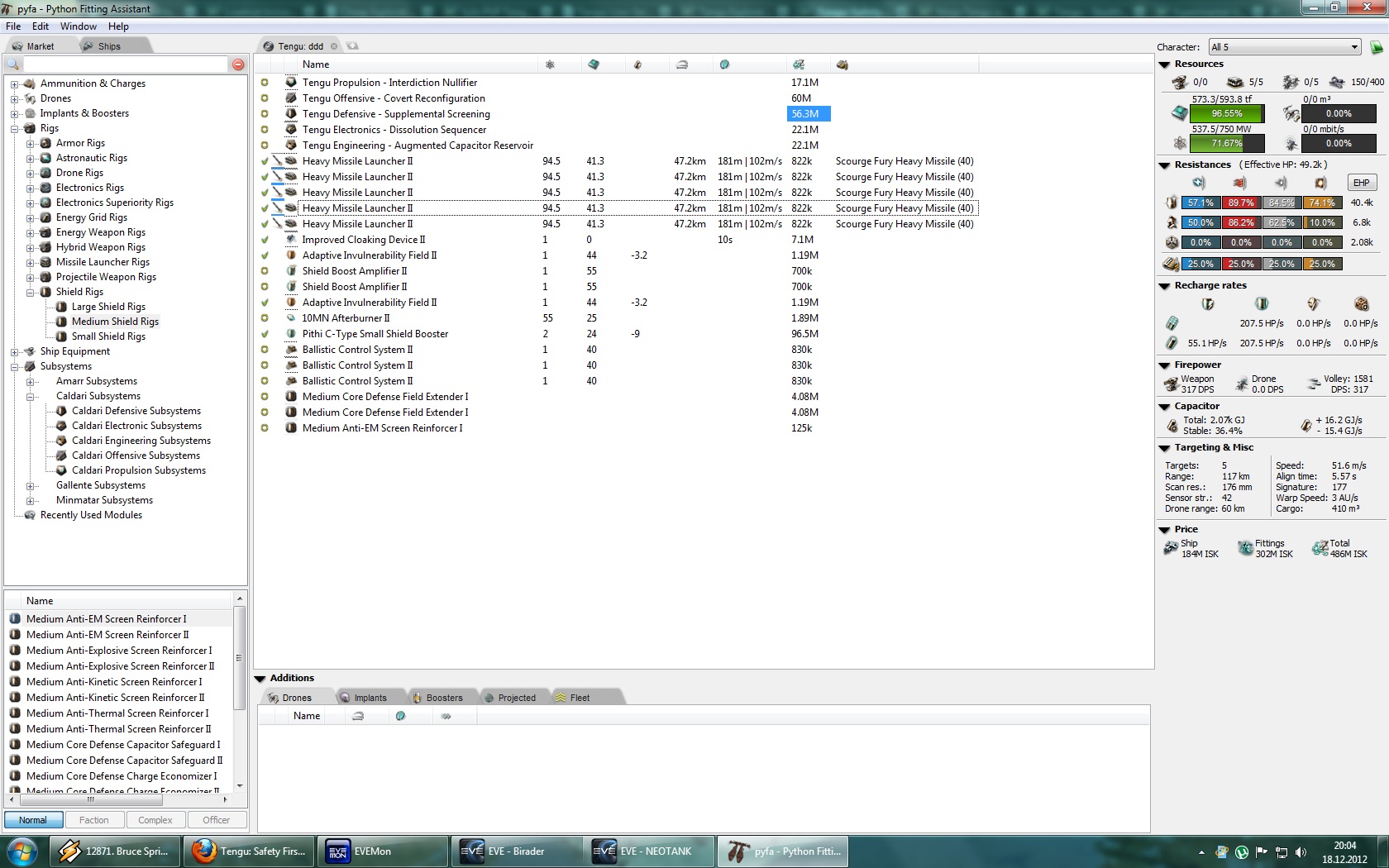Click the hull repair icon in Recharge rates
The height and width of the screenshot is (868, 1389).
1362,304
